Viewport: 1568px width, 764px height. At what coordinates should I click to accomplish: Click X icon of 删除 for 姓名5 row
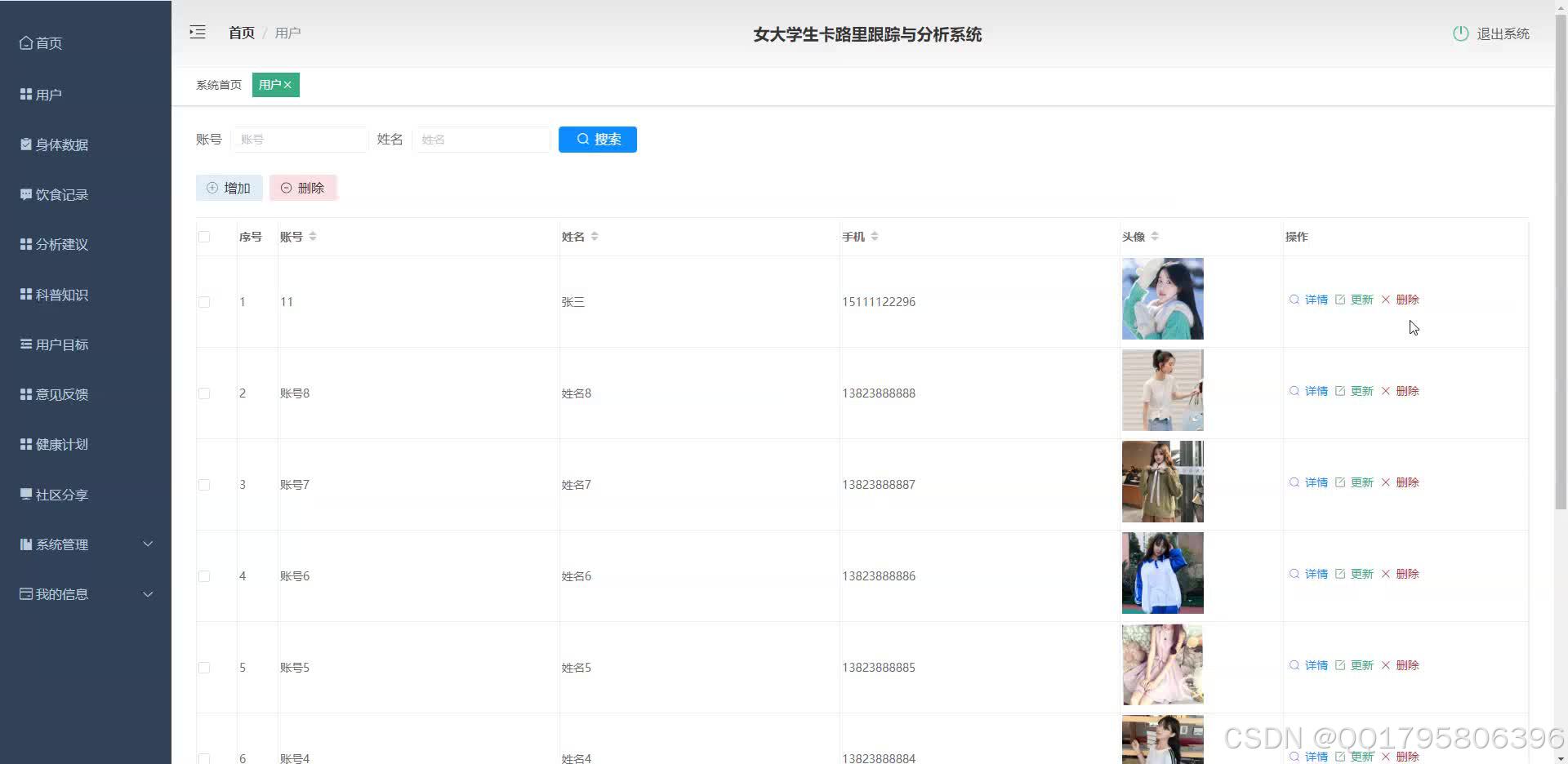pyautogui.click(x=1386, y=665)
